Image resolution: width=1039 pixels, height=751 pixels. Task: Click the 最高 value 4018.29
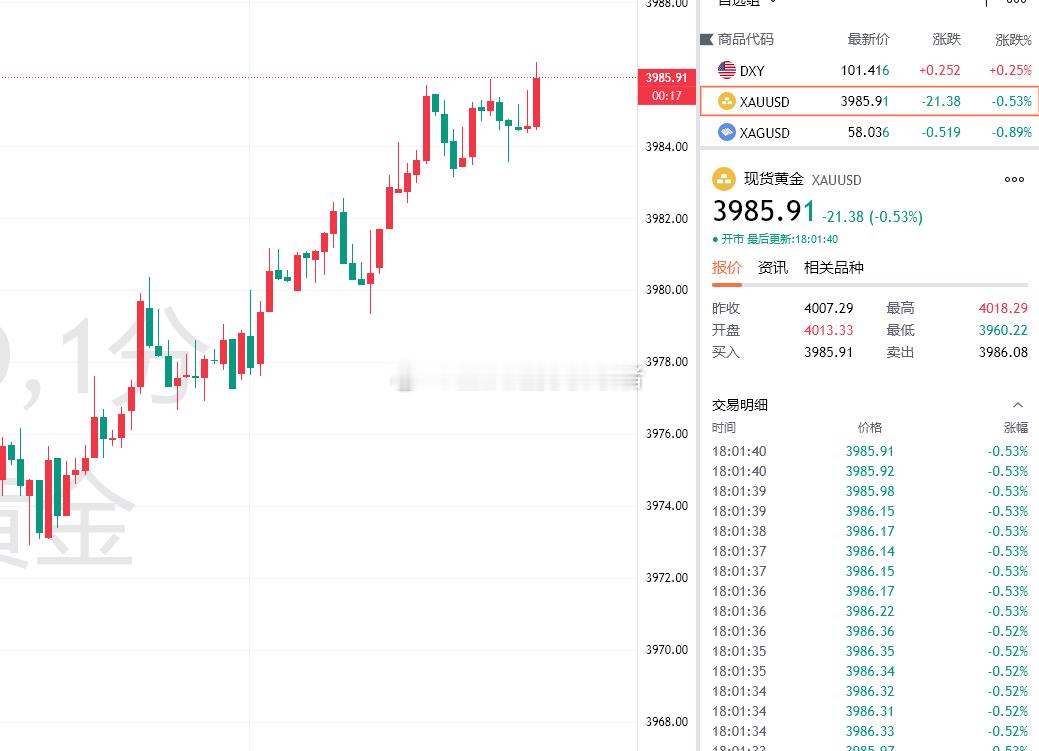[x=1003, y=308]
